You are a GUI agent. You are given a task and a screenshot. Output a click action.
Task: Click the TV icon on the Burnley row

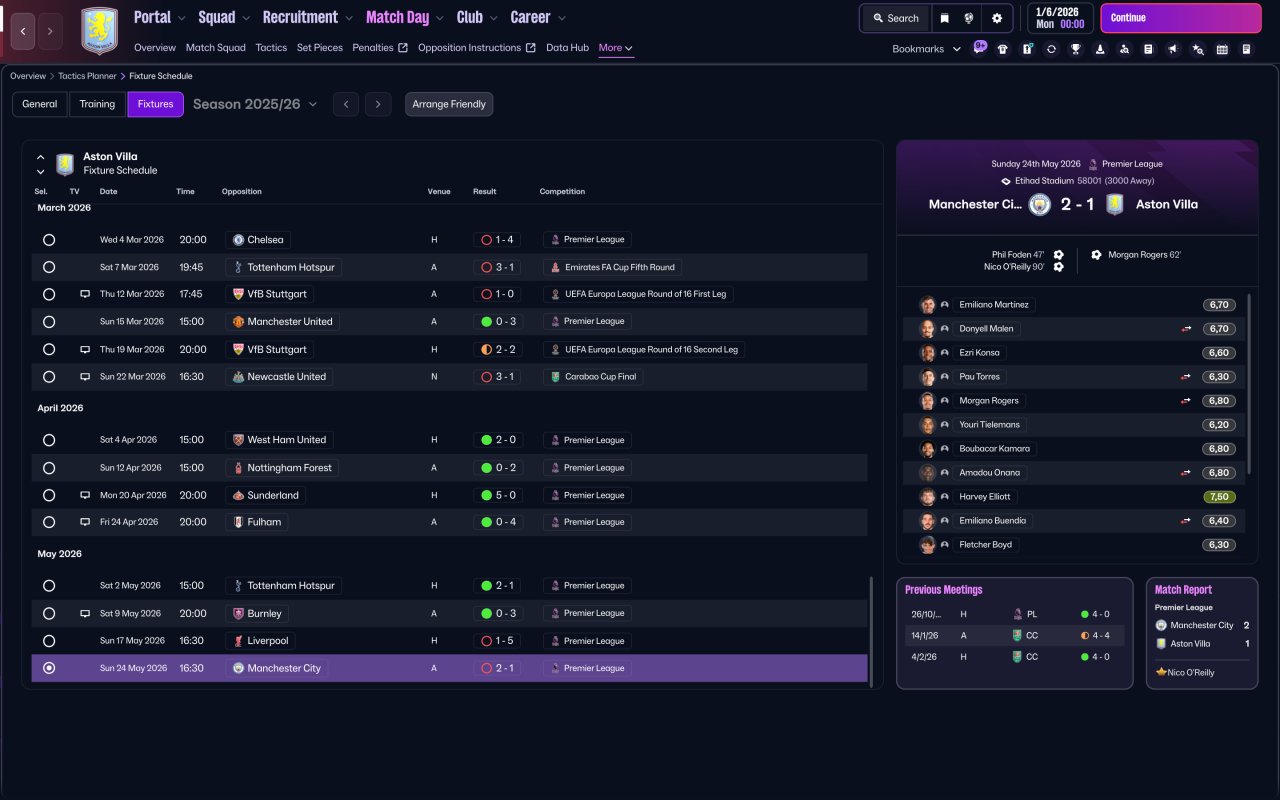click(85, 613)
